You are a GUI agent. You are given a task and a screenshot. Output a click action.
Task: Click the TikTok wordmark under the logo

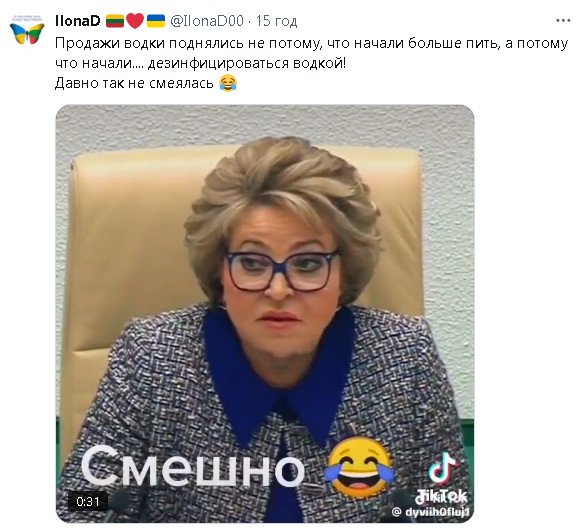[x=441, y=497]
